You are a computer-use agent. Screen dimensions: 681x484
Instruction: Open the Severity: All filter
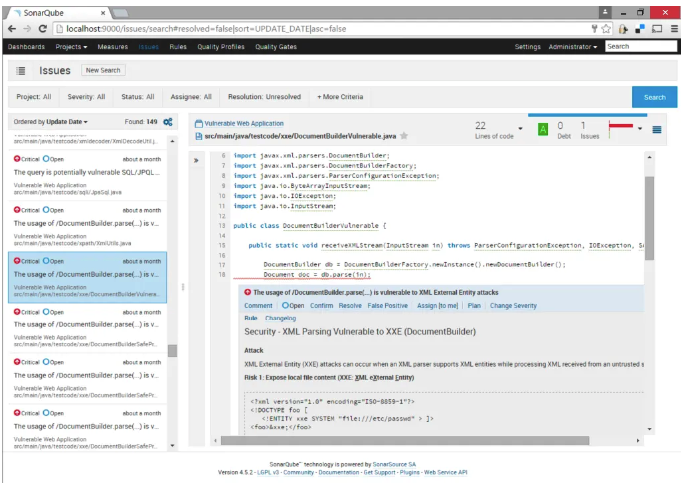(86, 97)
